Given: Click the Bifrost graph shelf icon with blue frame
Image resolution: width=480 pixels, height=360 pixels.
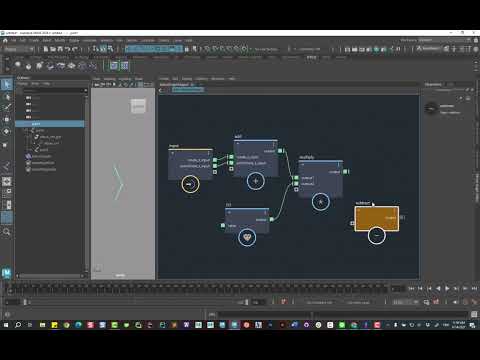Looking at the screenshot, I should coord(114,65).
